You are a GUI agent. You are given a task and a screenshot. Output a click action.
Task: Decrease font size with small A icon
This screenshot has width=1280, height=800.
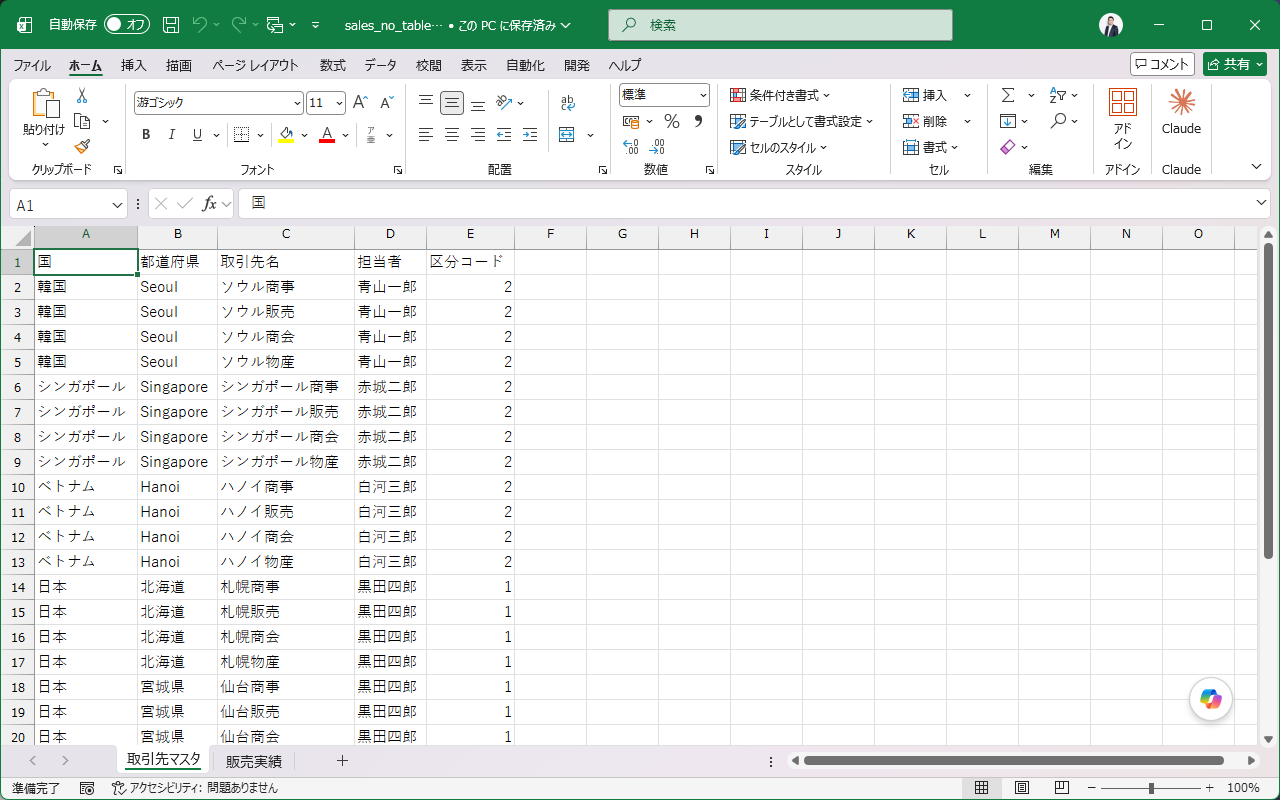click(x=386, y=102)
